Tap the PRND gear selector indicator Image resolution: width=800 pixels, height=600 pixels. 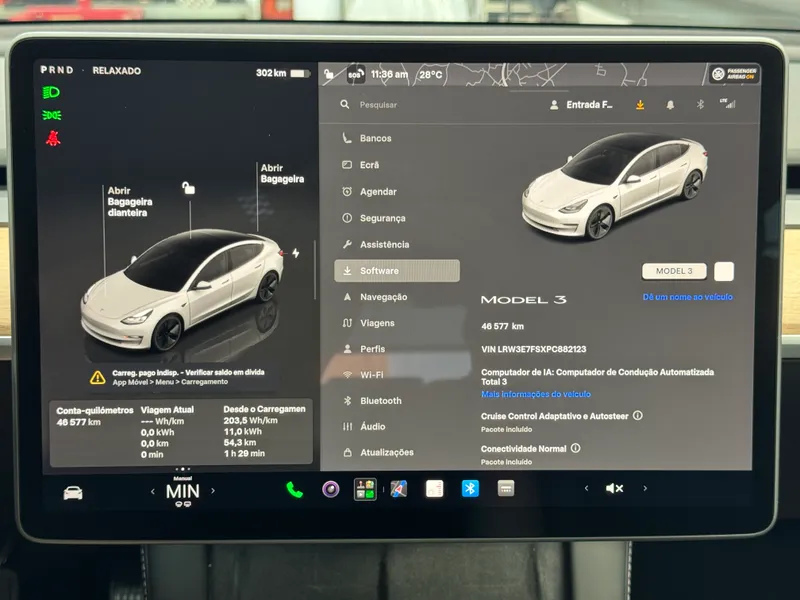57,70
